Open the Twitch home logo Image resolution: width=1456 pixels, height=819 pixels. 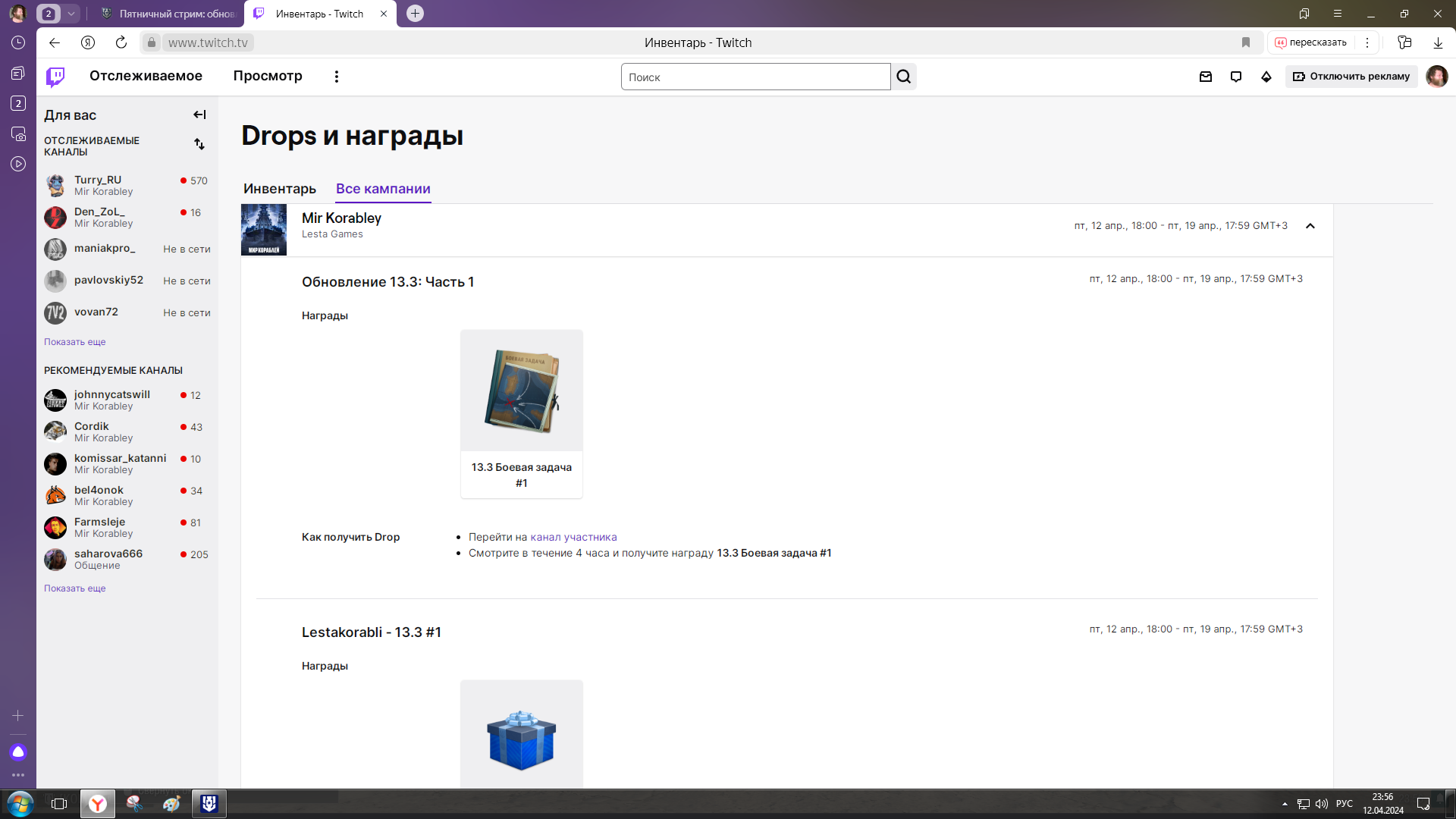[x=55, y=77]
